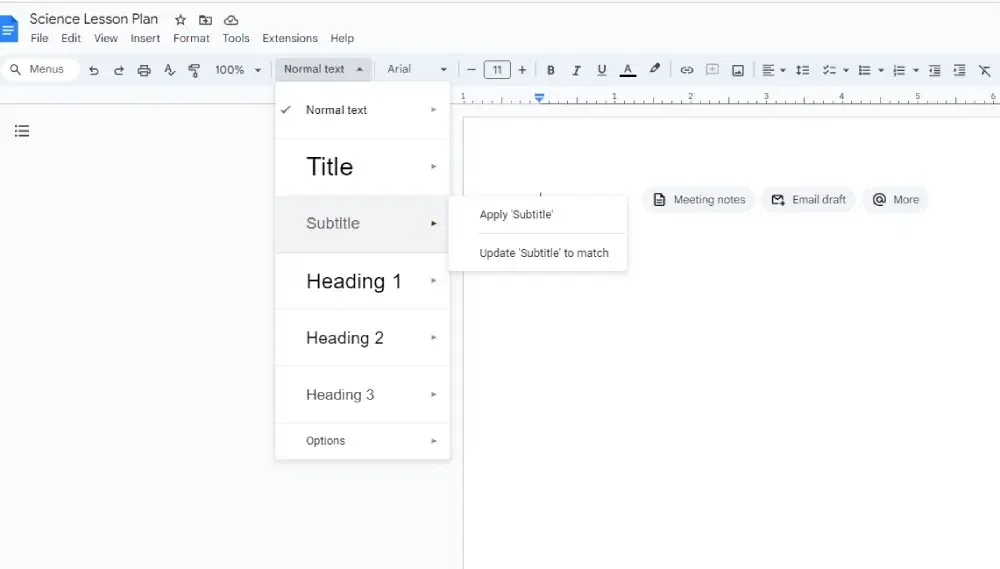
Task: Choose Apply 'Subtitle' option
Action: 538,214
